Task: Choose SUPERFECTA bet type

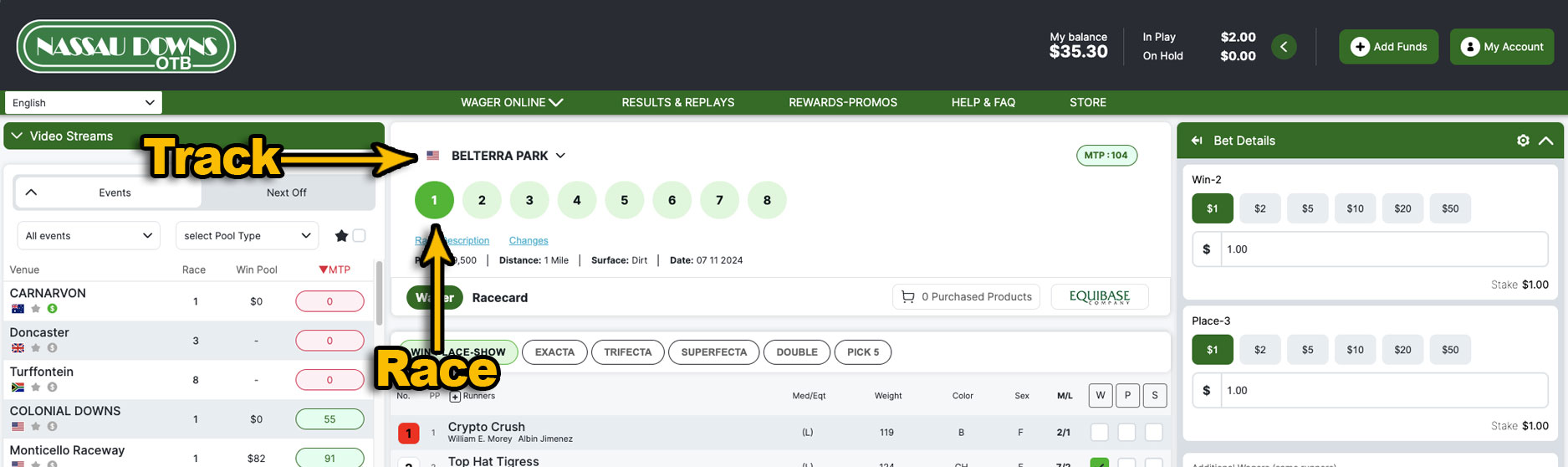Action: pyautogui.click(x=714, y=352)
